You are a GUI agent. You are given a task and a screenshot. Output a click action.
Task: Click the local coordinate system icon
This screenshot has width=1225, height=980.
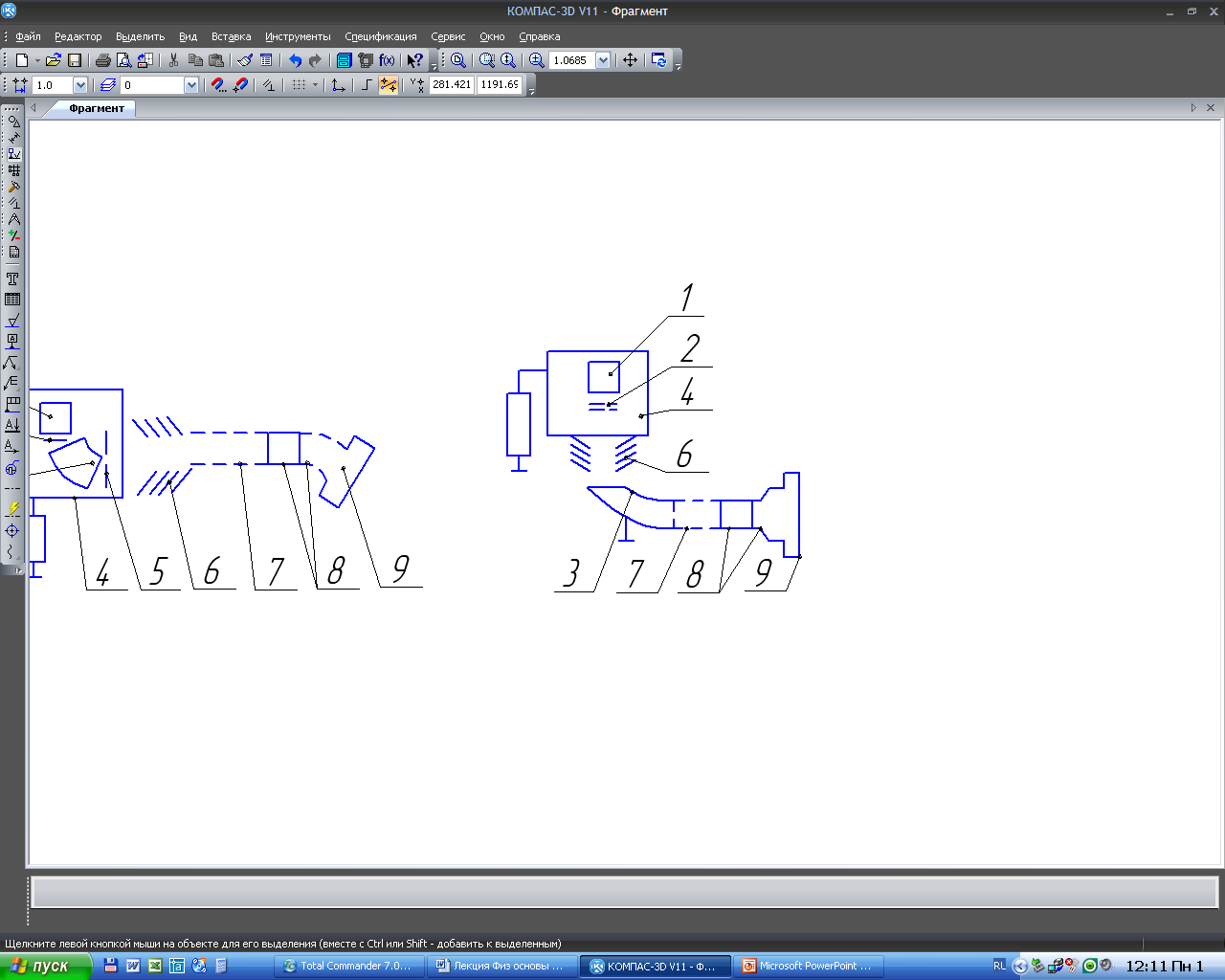(339, 85)
